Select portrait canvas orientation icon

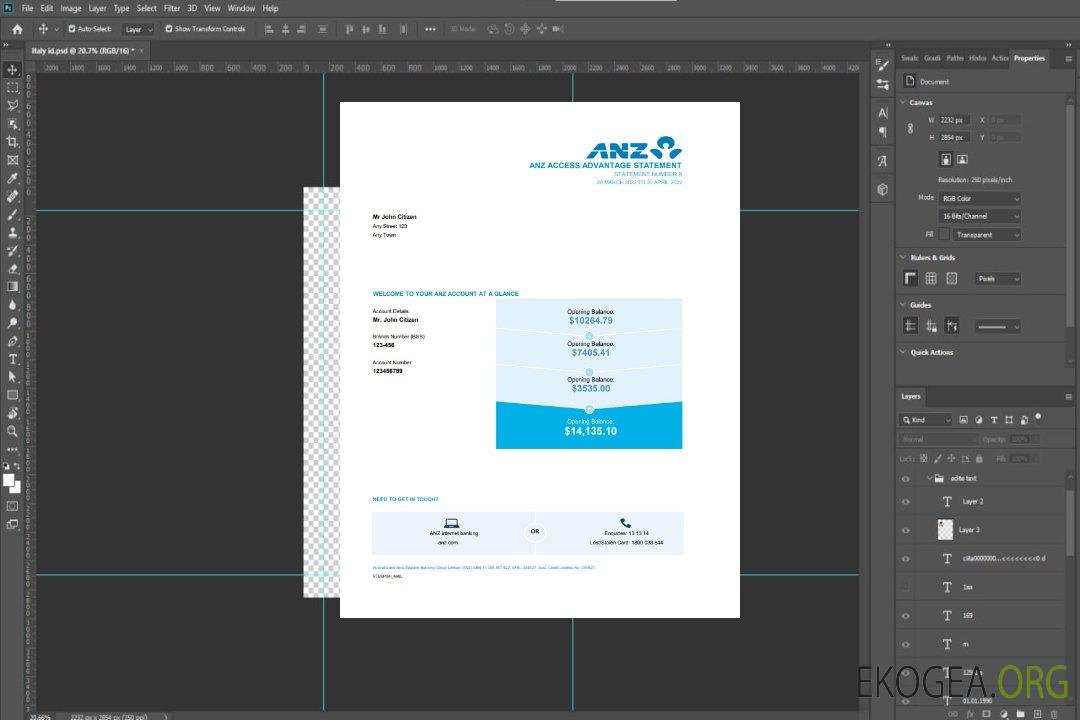pyautogui.click(x=946, y=160)
